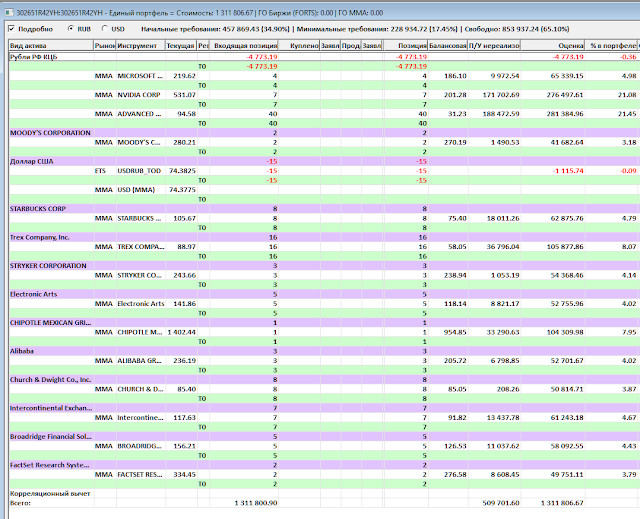Click the FACTSET RES... instrument cell
The height and width of the screenshot is (519, 640).
click(x=140, y=474)
